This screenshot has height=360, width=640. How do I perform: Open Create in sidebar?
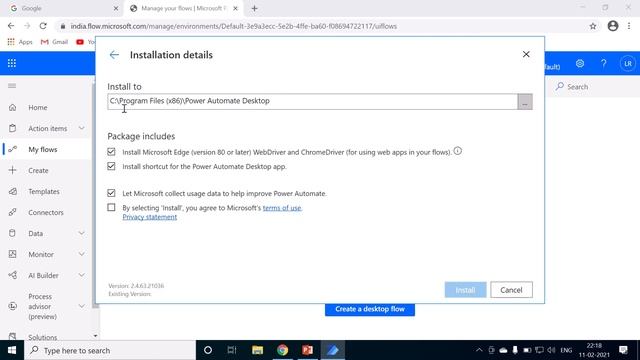click(38, 171)
